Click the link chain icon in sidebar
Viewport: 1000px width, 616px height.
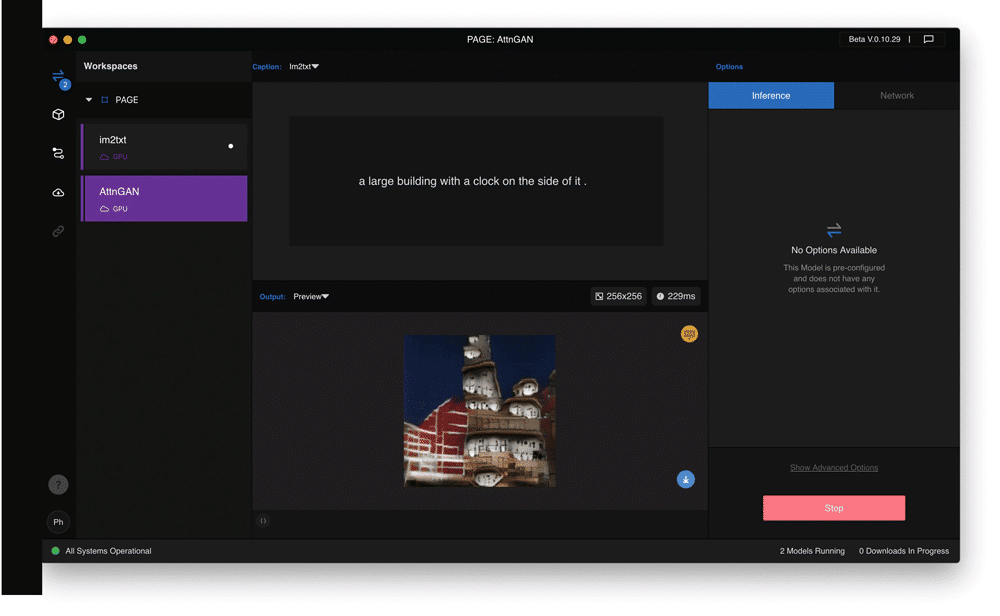pos(58,231)
